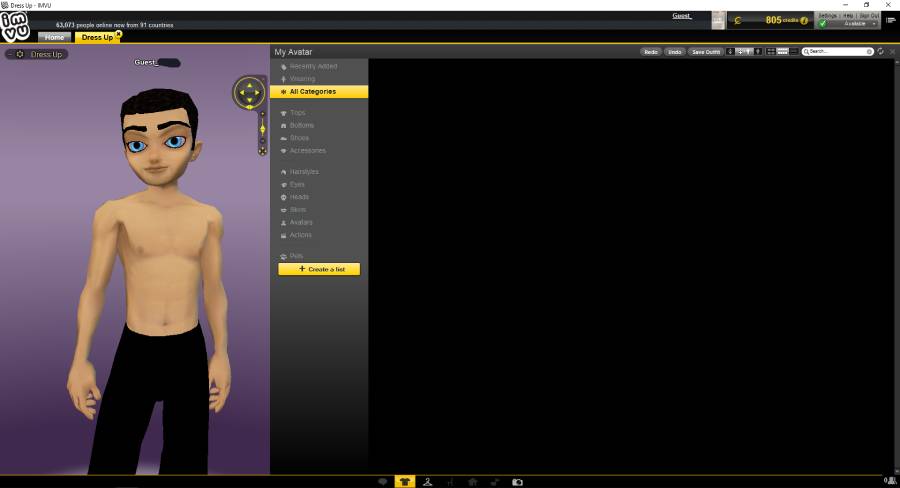Screen dimensions: 900x488
Task: Click the refresh icon beside search box
Action: point(880,51)
